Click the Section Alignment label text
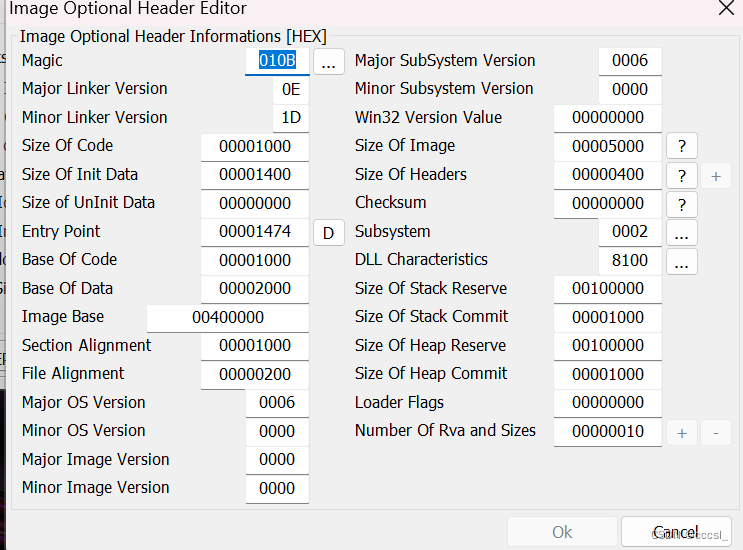The width and height of the screenshot is (743, 550). pyautogui.click(x=86, y=345)
